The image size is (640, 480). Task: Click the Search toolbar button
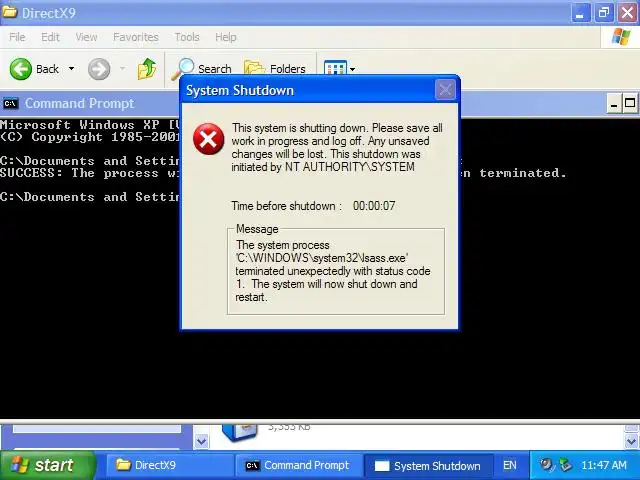point(202,69)
